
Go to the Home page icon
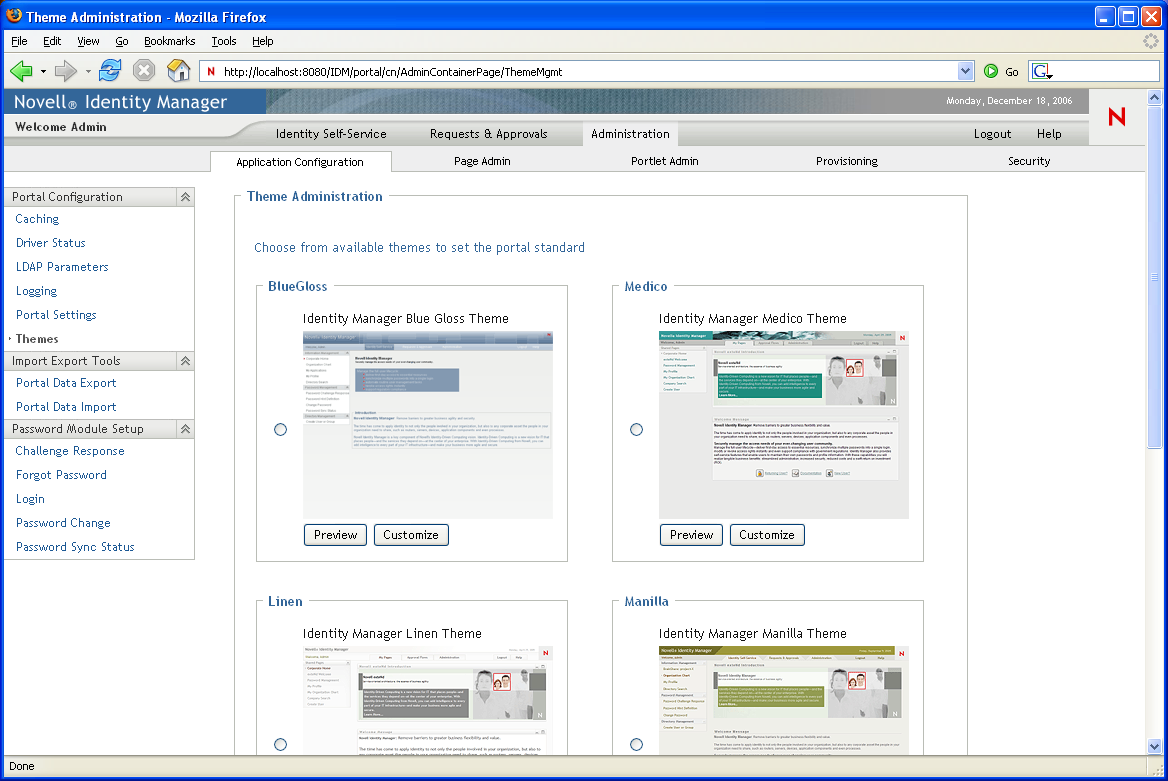179,71
